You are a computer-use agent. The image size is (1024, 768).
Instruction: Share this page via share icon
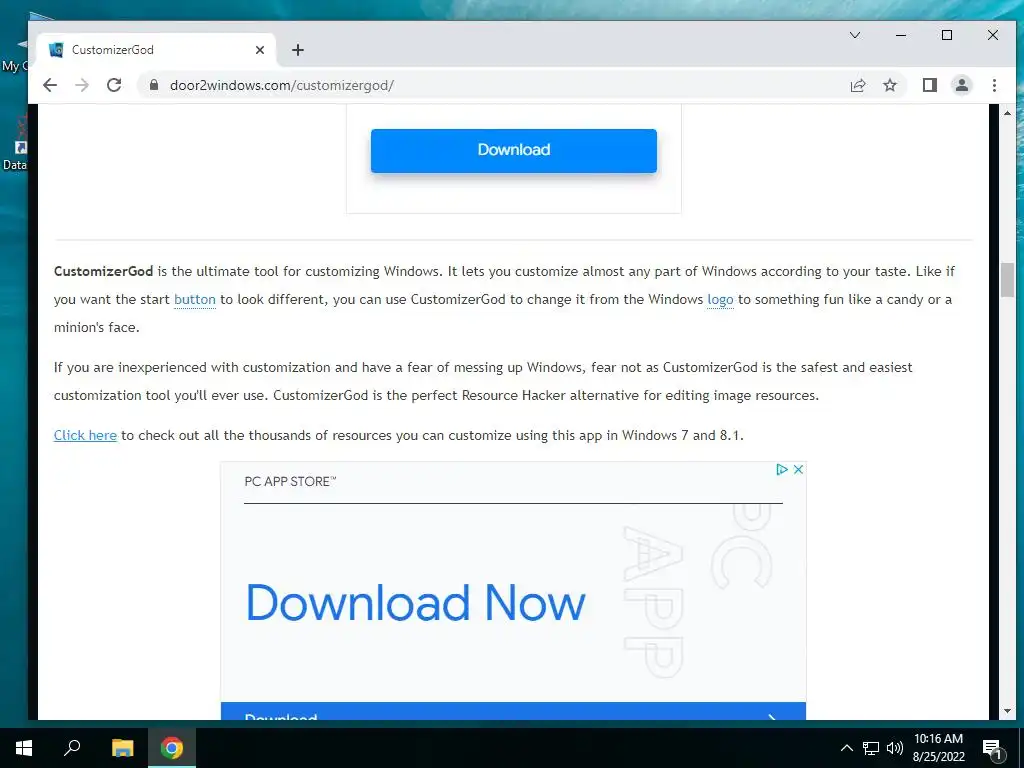(x=857, y=85)
